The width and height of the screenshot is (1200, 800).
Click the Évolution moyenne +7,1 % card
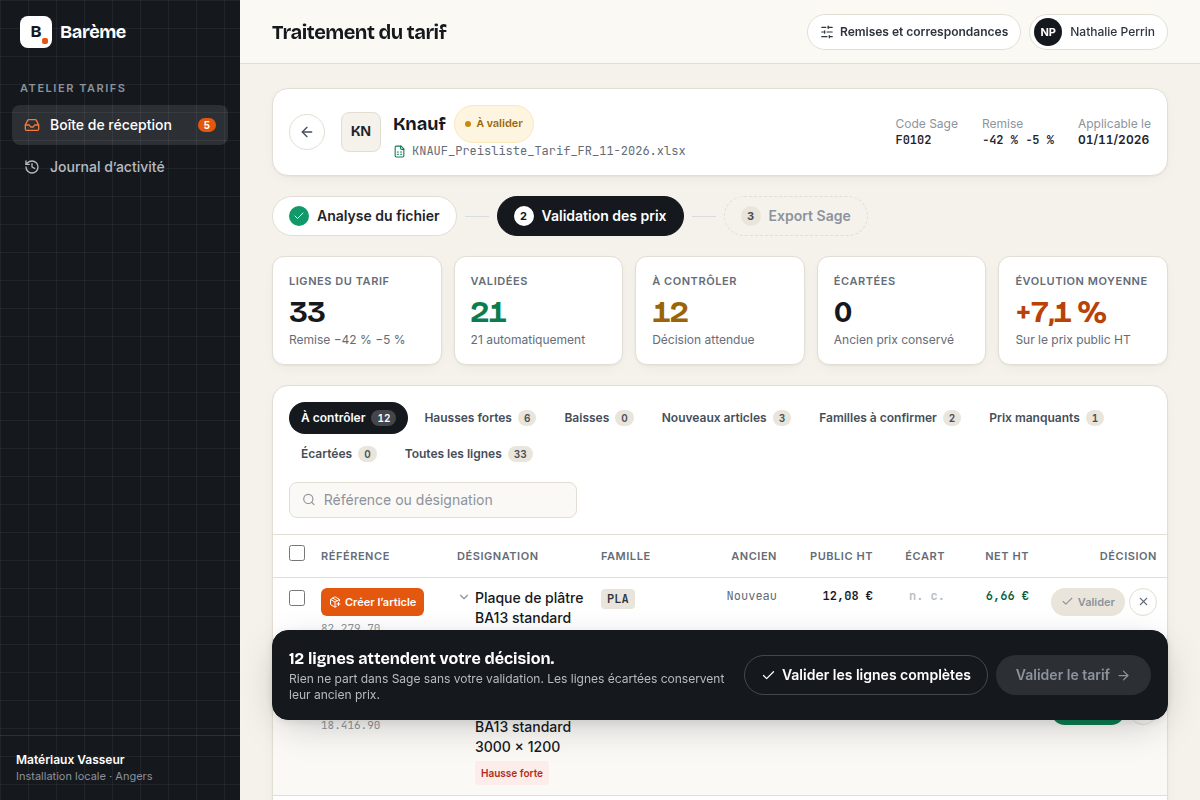point(1083,311)
